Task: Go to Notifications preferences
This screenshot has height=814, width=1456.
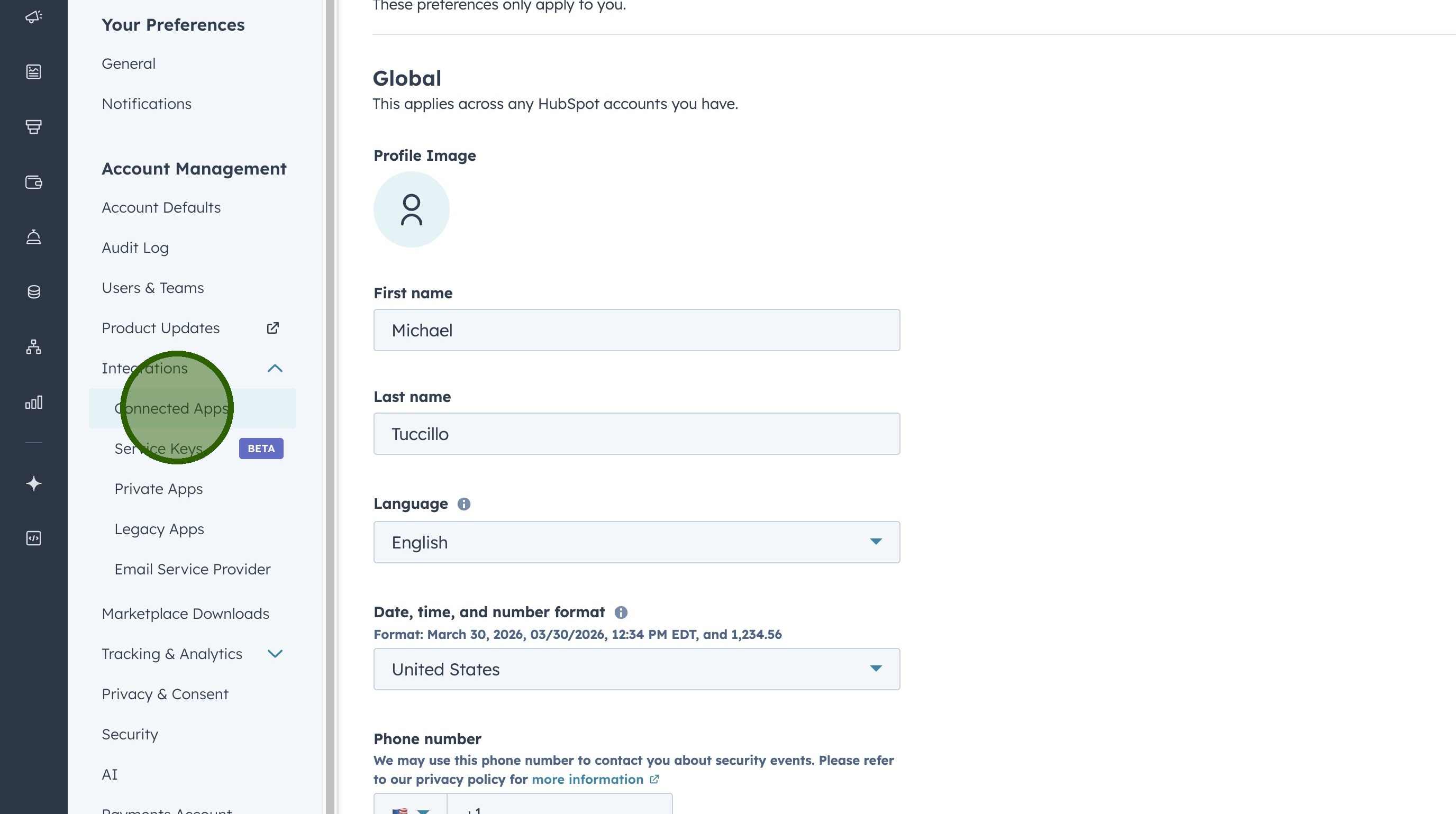Action: tap(147, 104)
